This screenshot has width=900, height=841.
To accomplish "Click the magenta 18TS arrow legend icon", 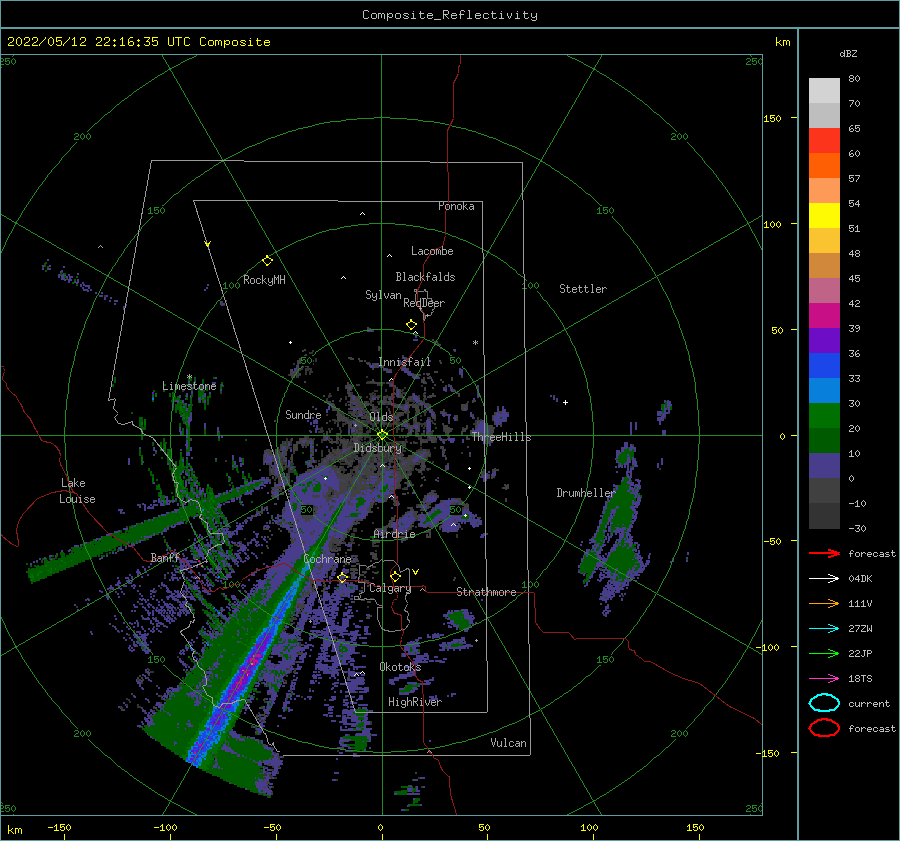I will tap(824, 679).
